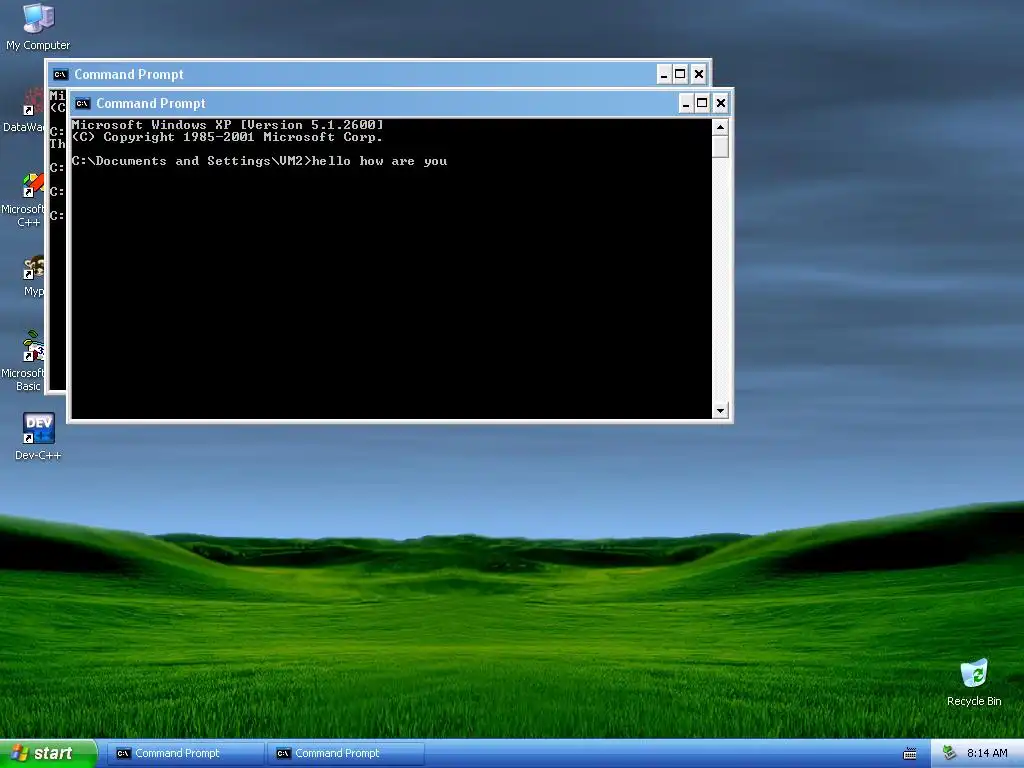Maximize the front Command Prompt window
1024x768 pixels.
coord(702,103)
